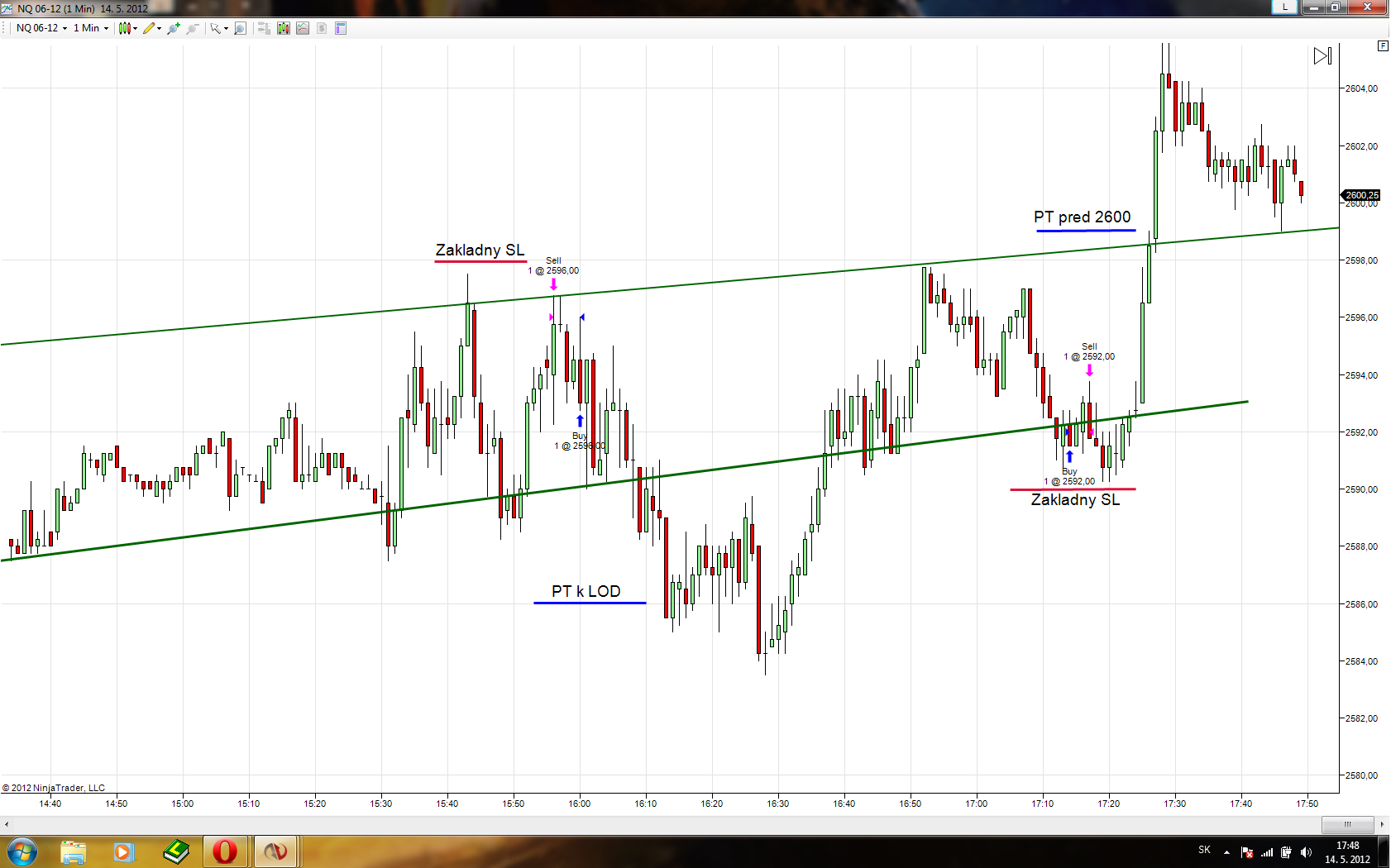This screenshot has height=868, width=1391.
Task: Open the data series candlestick icon
Action: pyautogui.click(x=284, y=28)
